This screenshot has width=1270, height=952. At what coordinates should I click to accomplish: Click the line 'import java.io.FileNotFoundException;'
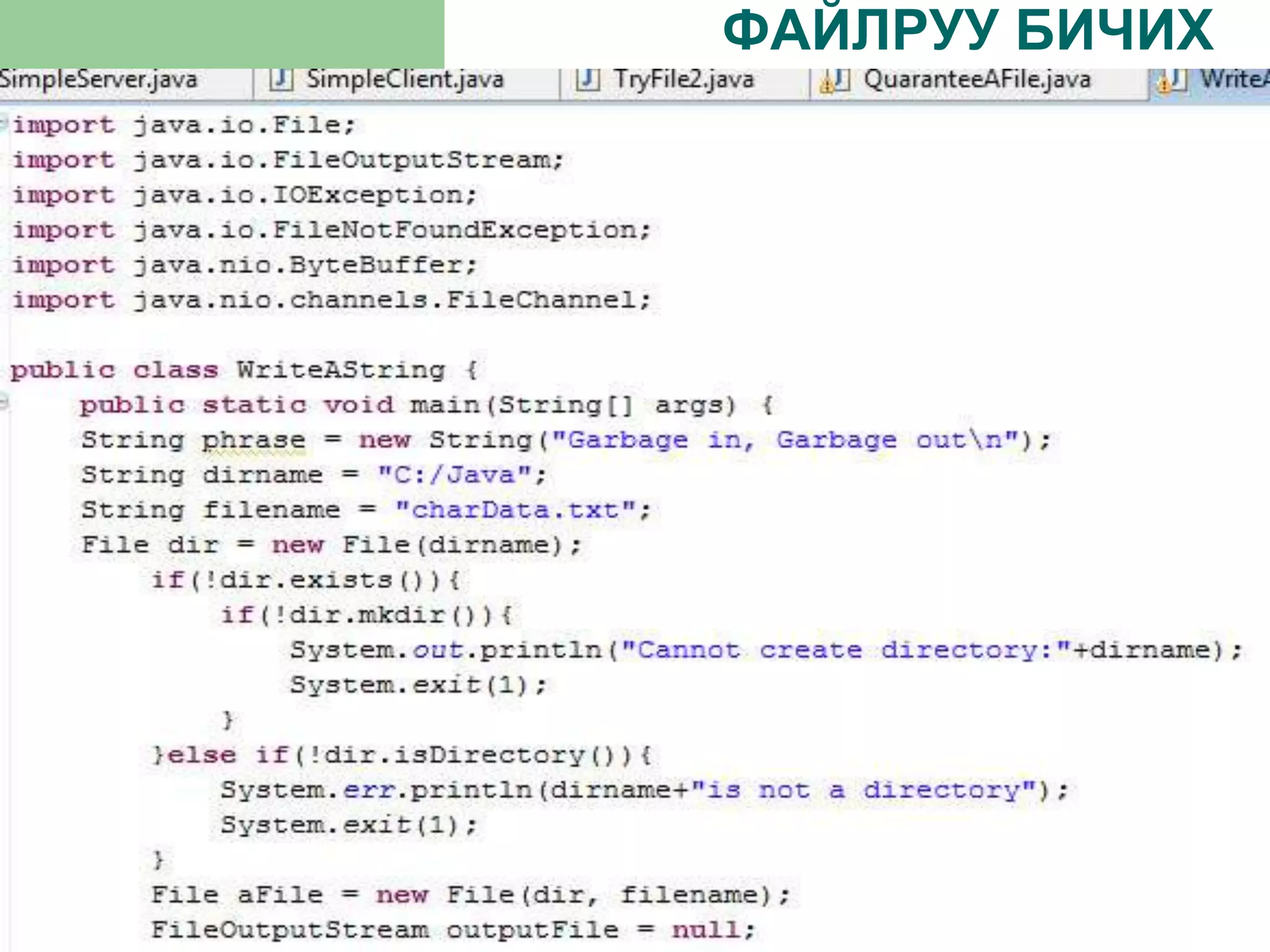tap(332, 231)
